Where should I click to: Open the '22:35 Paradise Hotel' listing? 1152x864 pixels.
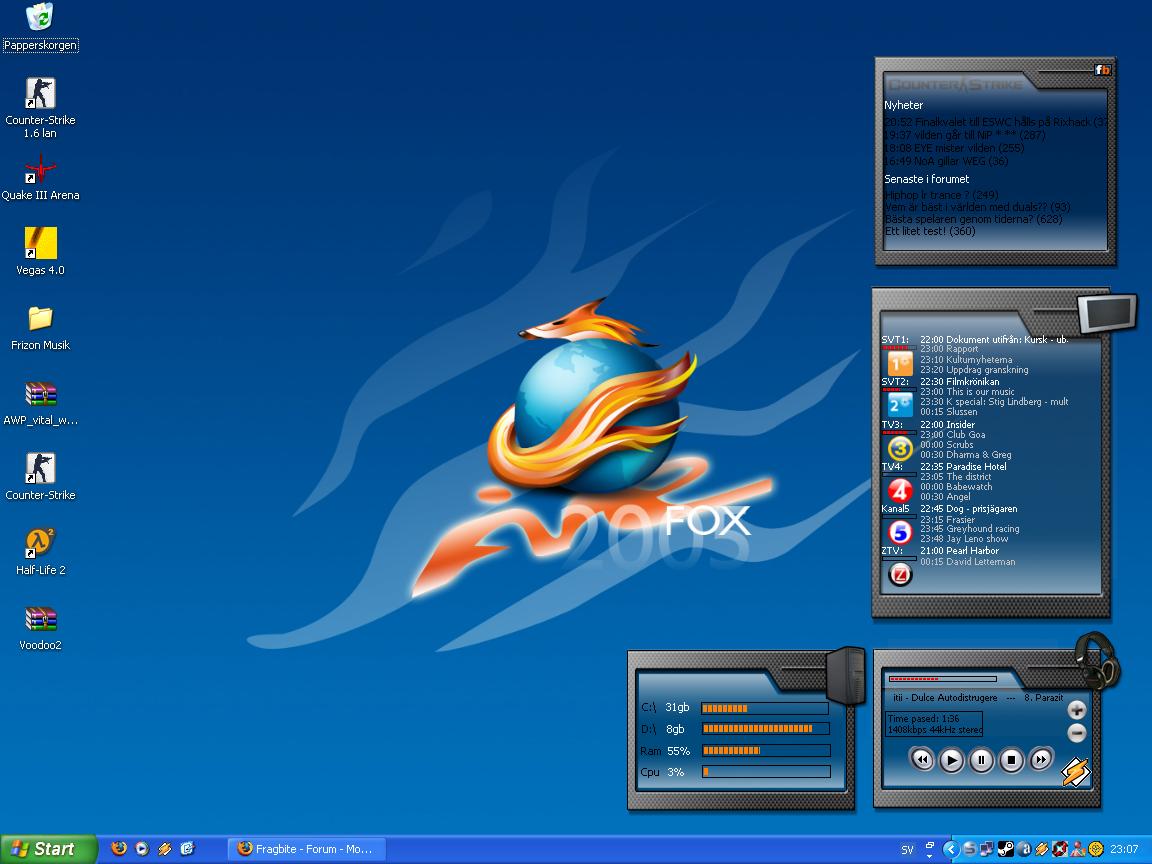963,467
